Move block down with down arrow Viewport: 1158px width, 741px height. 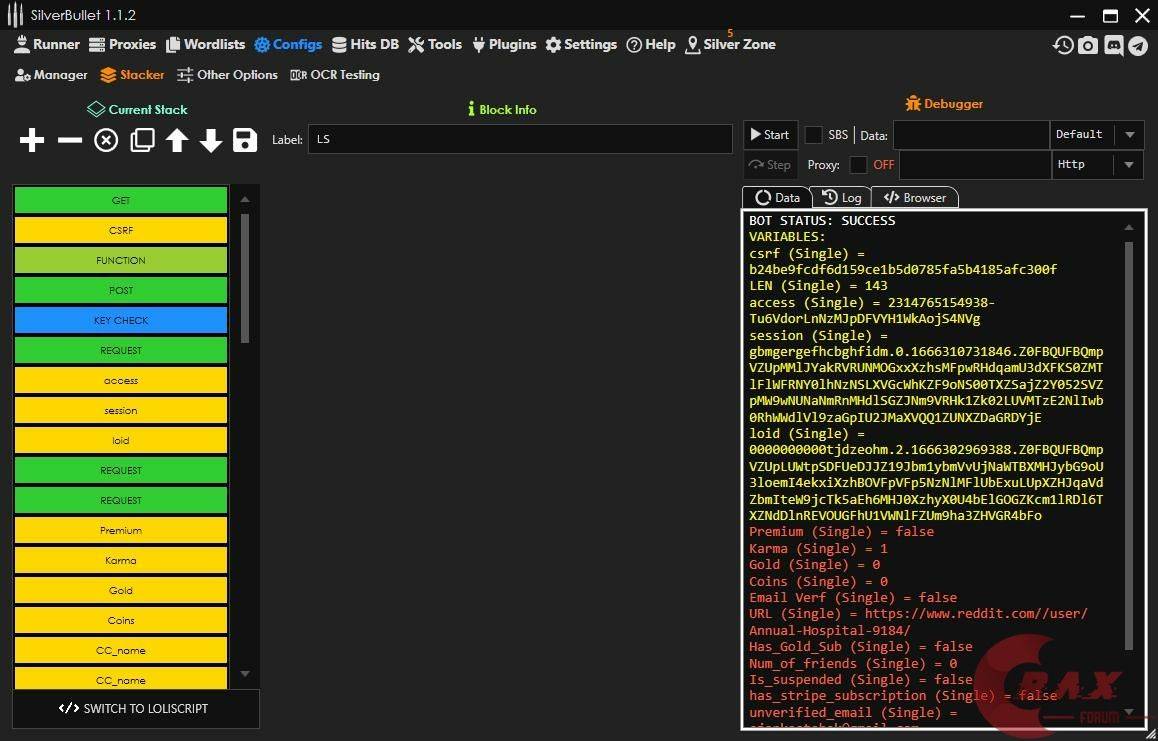(211, 140)
